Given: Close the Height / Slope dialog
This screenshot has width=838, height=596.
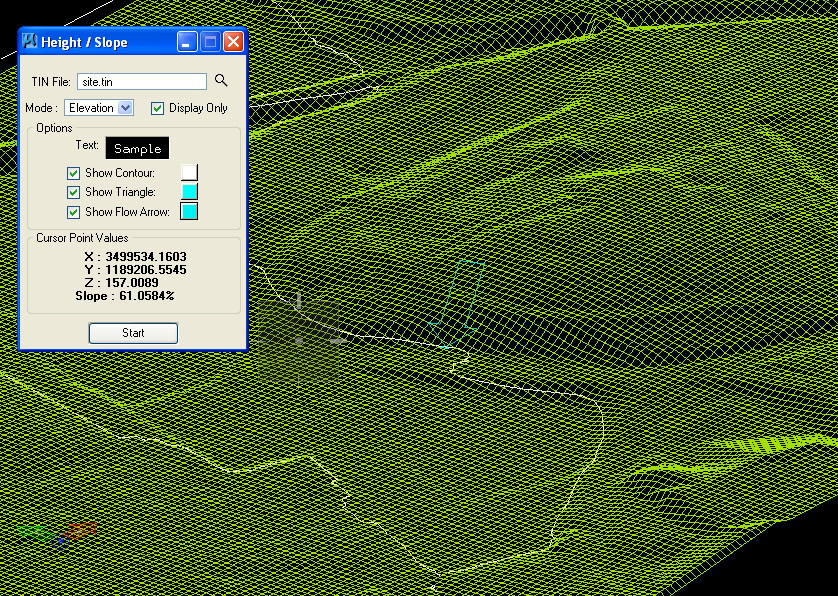Looking at the screenshot, I should pos(234,42).
